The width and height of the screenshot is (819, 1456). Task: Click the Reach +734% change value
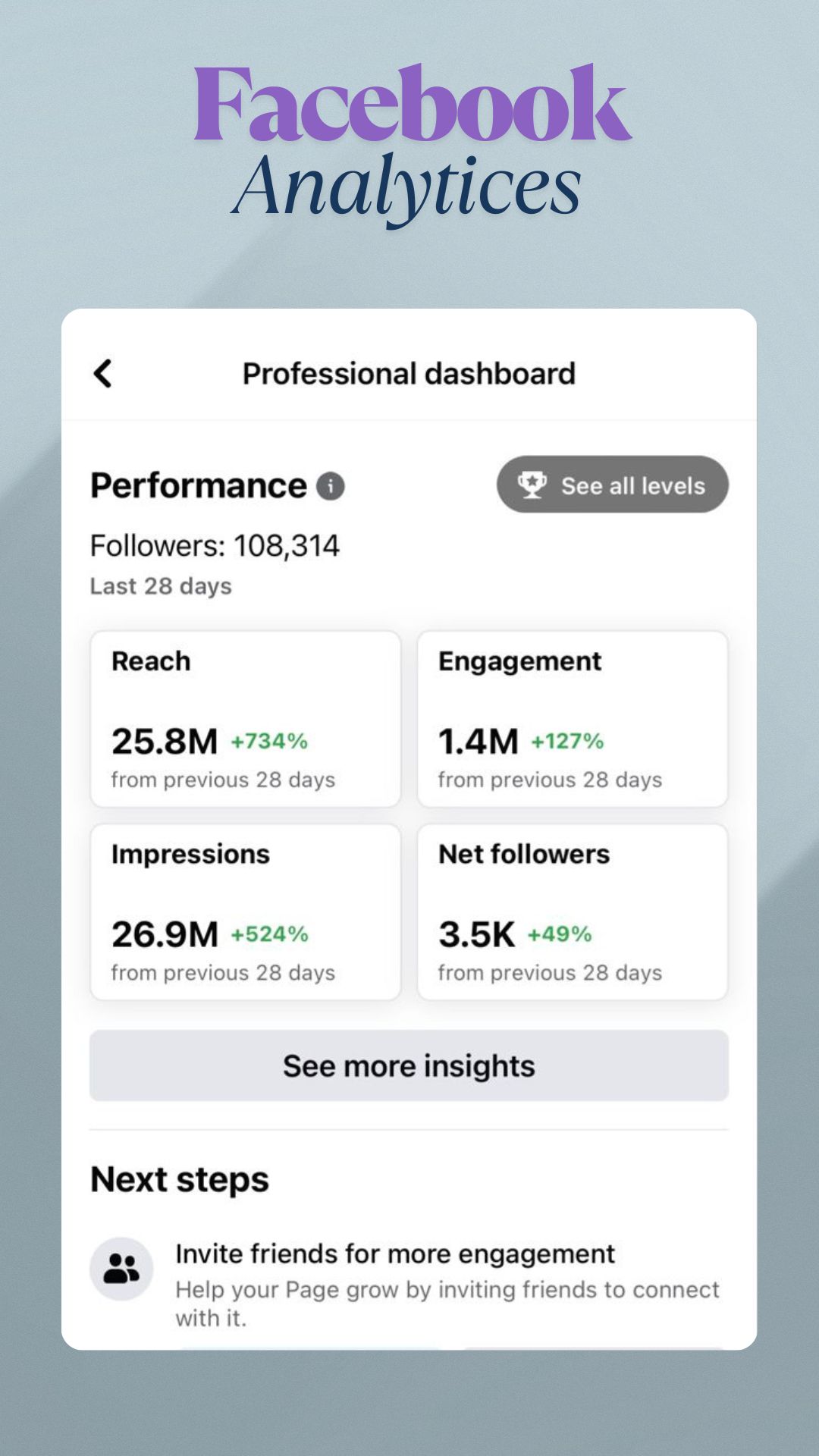(x=269, y=741)
